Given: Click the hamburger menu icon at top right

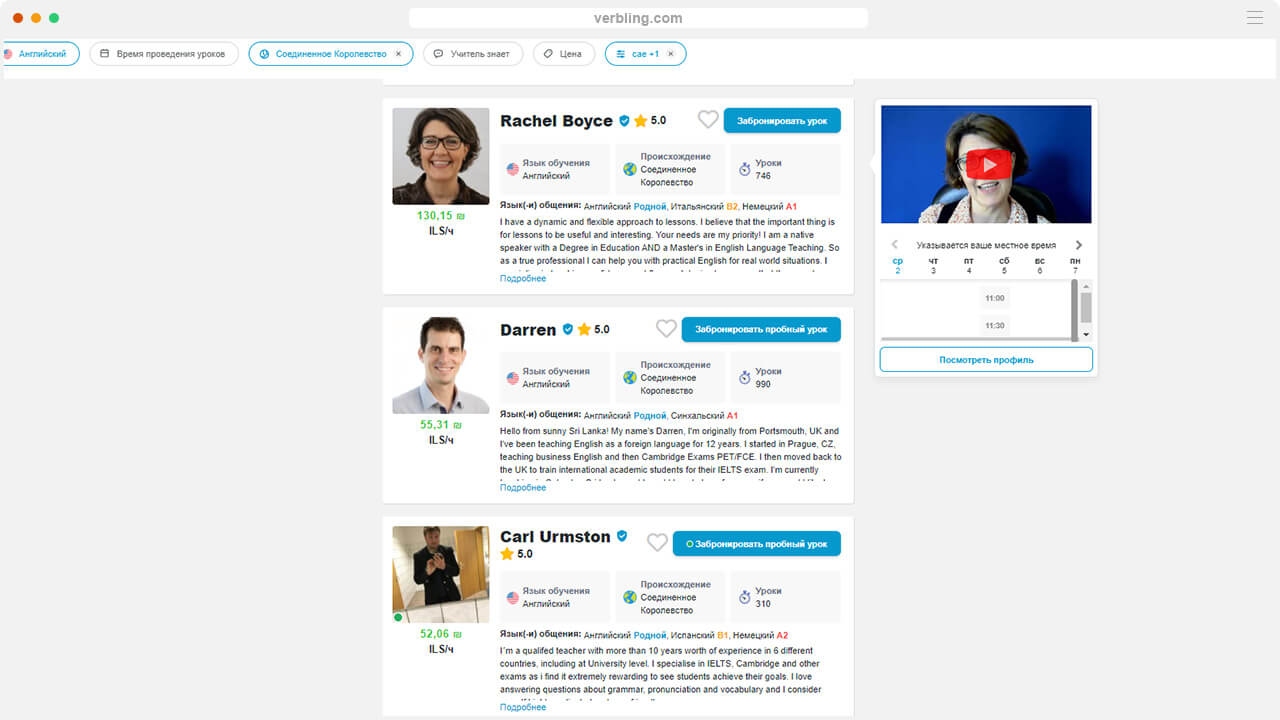Looking at the screenshot, I should 1255,17.
